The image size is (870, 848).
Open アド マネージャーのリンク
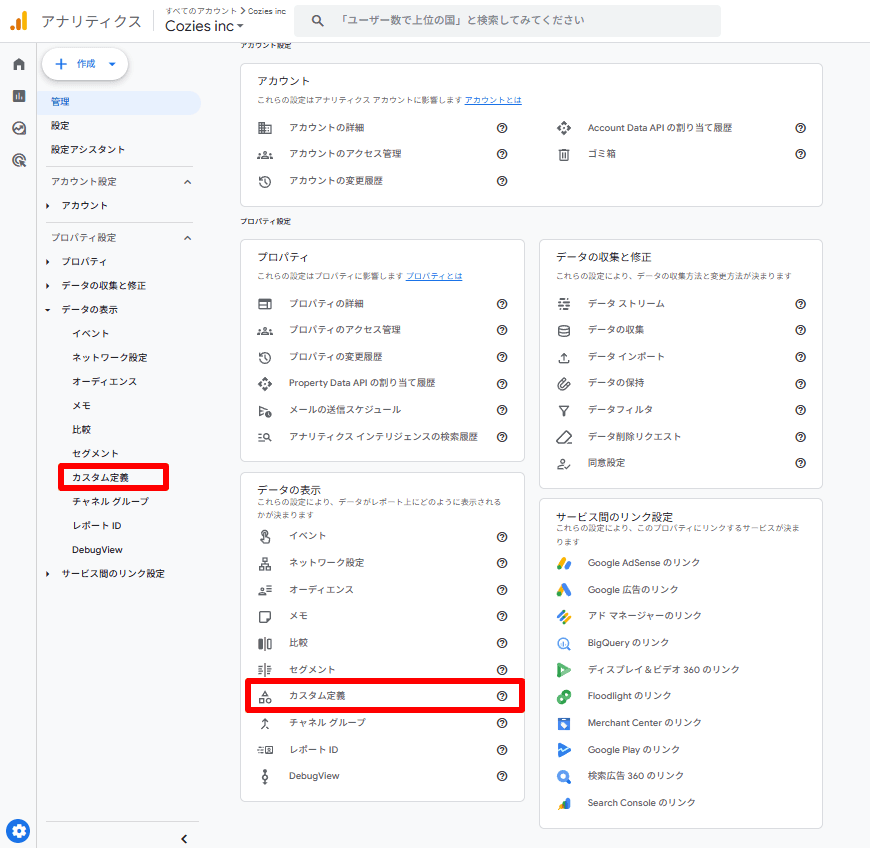[645, 616]
